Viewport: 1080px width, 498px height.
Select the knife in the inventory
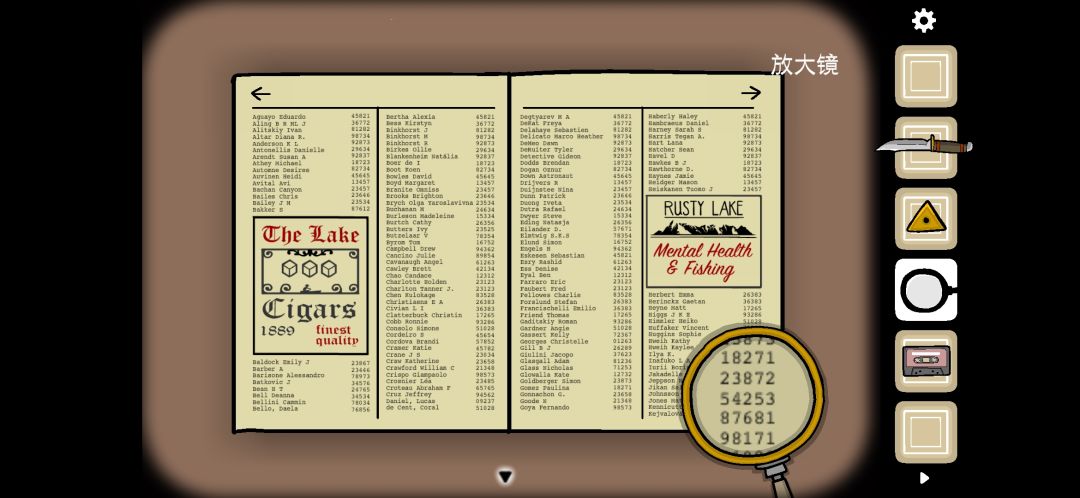point(924,145)
